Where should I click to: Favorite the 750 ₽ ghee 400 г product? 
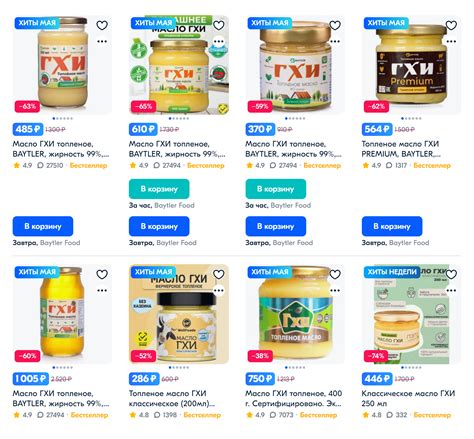tap(335, 274)
